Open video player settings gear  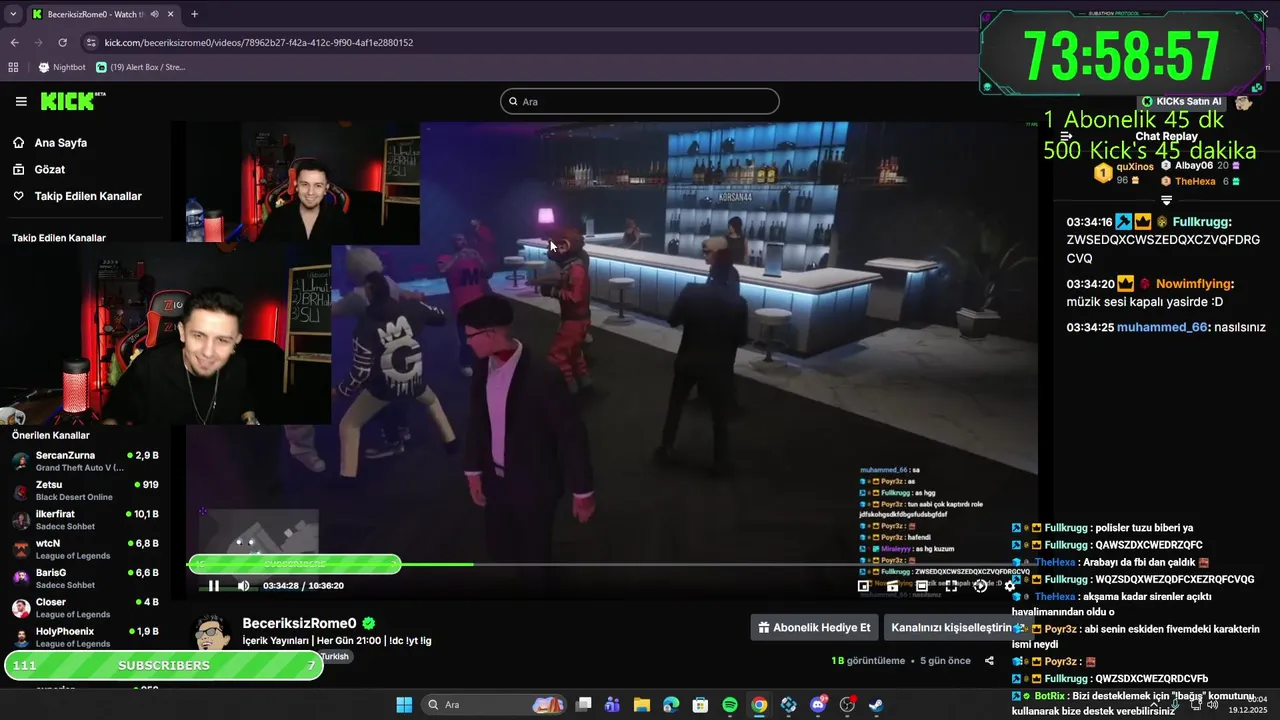[1009, 586]
